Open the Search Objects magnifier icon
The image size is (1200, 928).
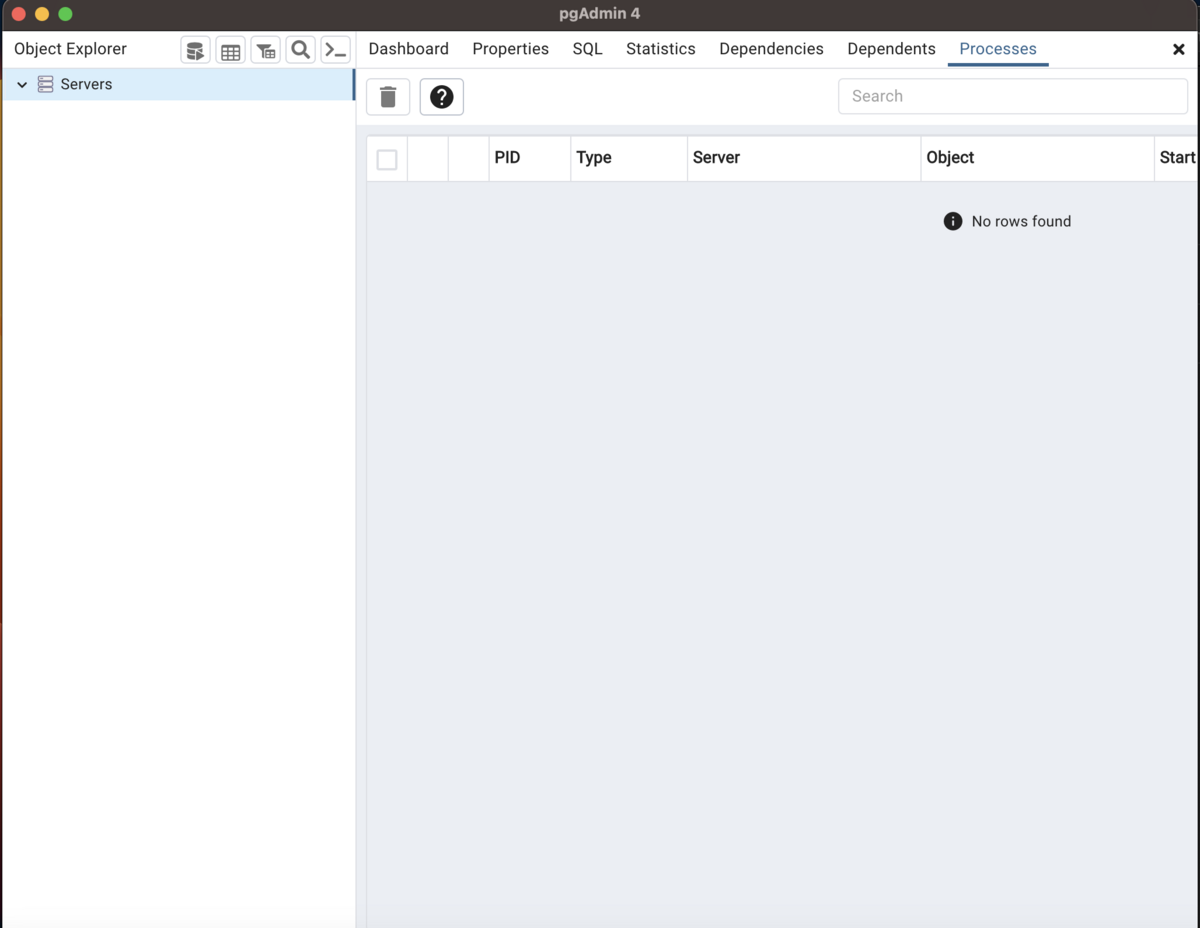point(300,50)
